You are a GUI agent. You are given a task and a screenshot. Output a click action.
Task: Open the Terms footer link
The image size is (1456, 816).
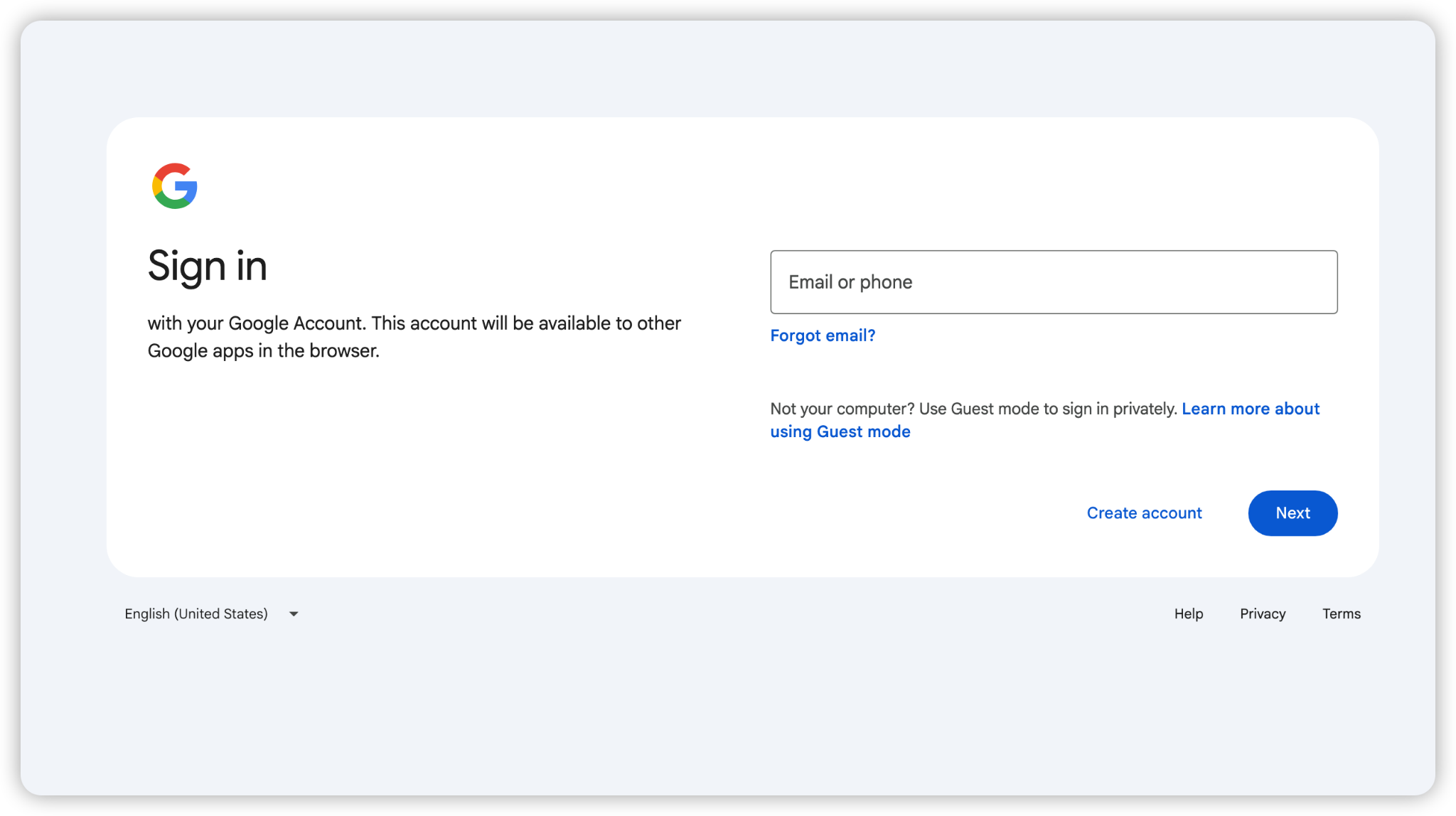tap(1342, 614)
